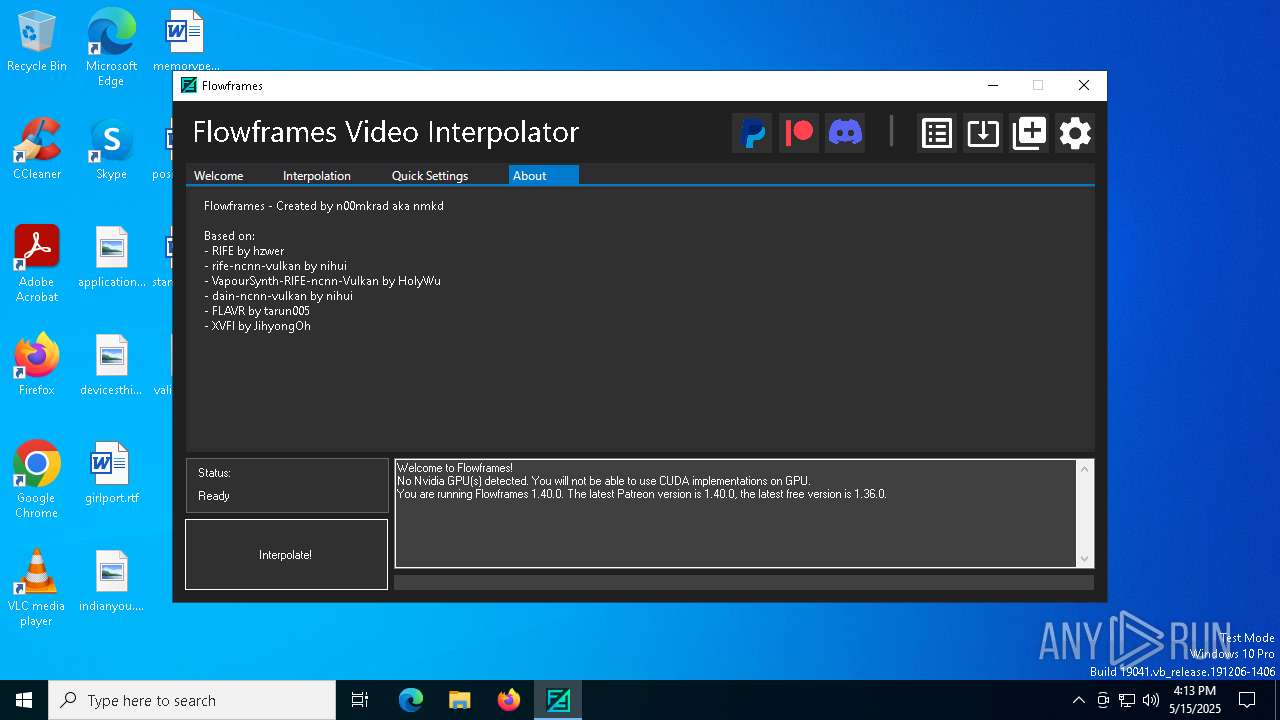
Task: Open the VLC media player shortcut
Action: click(x=37, y=588)
